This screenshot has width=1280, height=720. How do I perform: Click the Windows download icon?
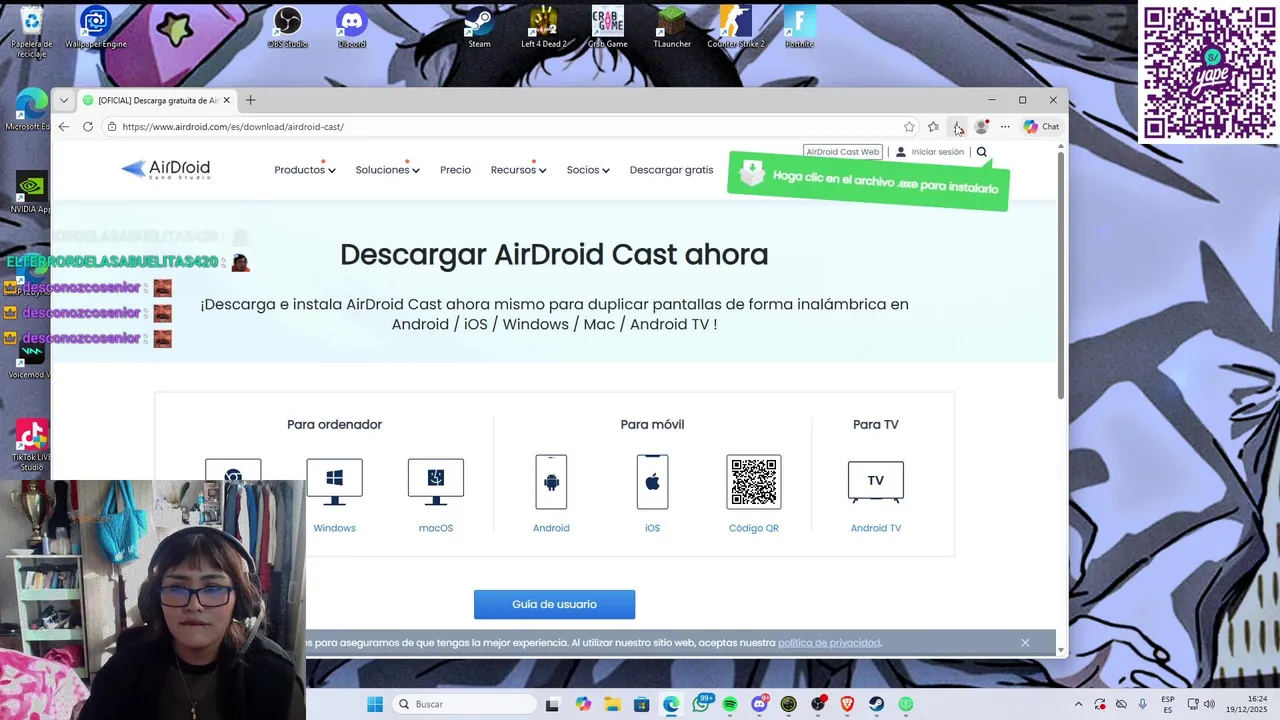334,482
